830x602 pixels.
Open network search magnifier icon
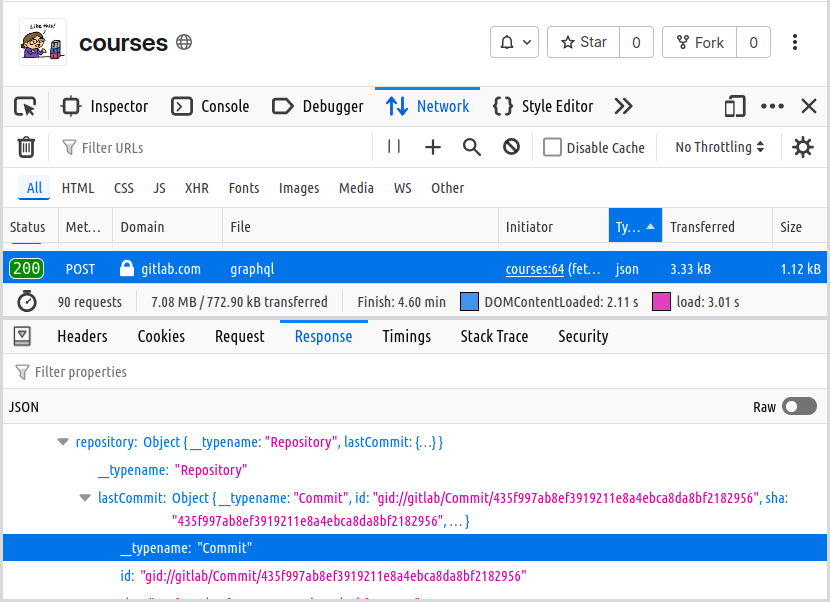tap(472, 147)
